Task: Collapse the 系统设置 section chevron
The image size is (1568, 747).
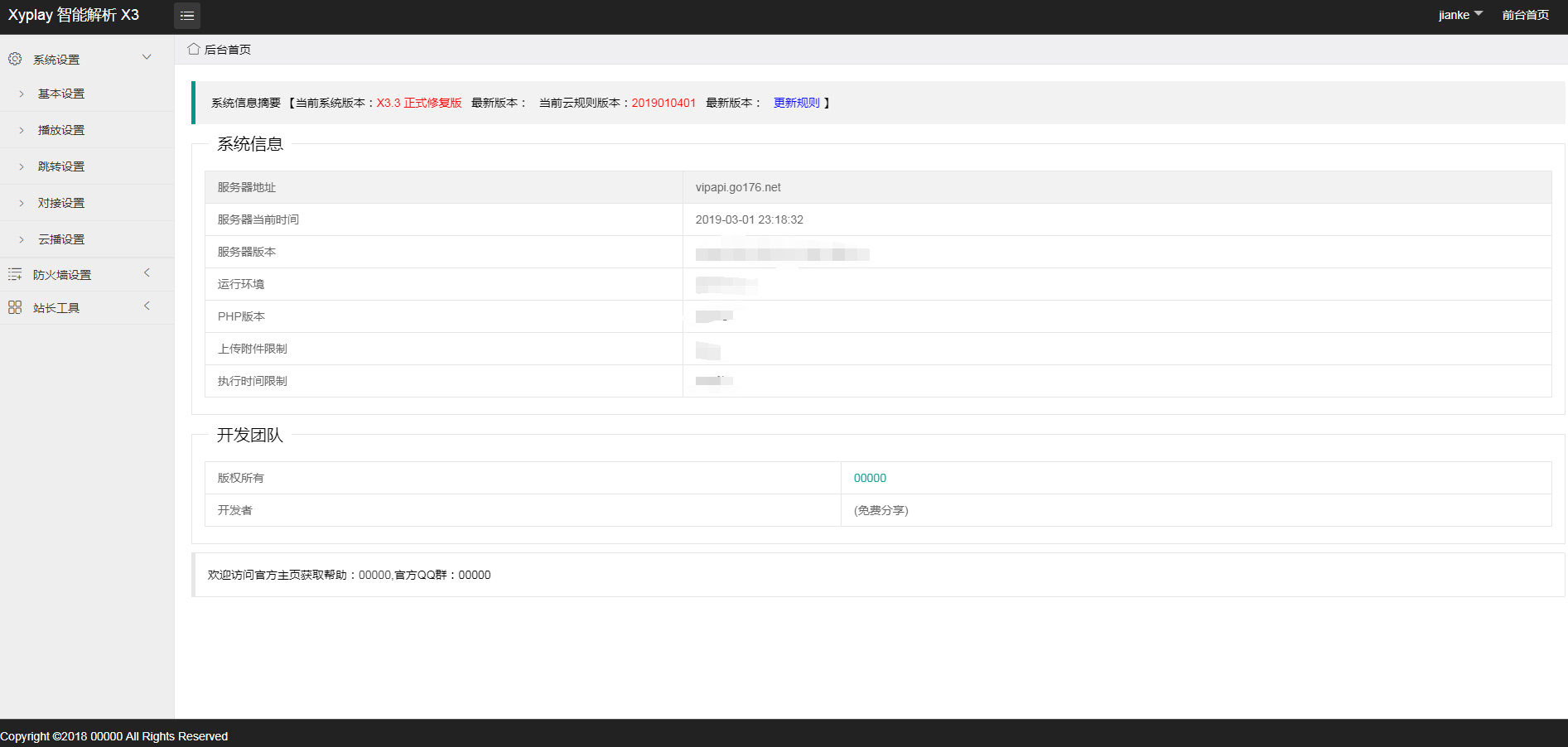Action: [147, 57]
